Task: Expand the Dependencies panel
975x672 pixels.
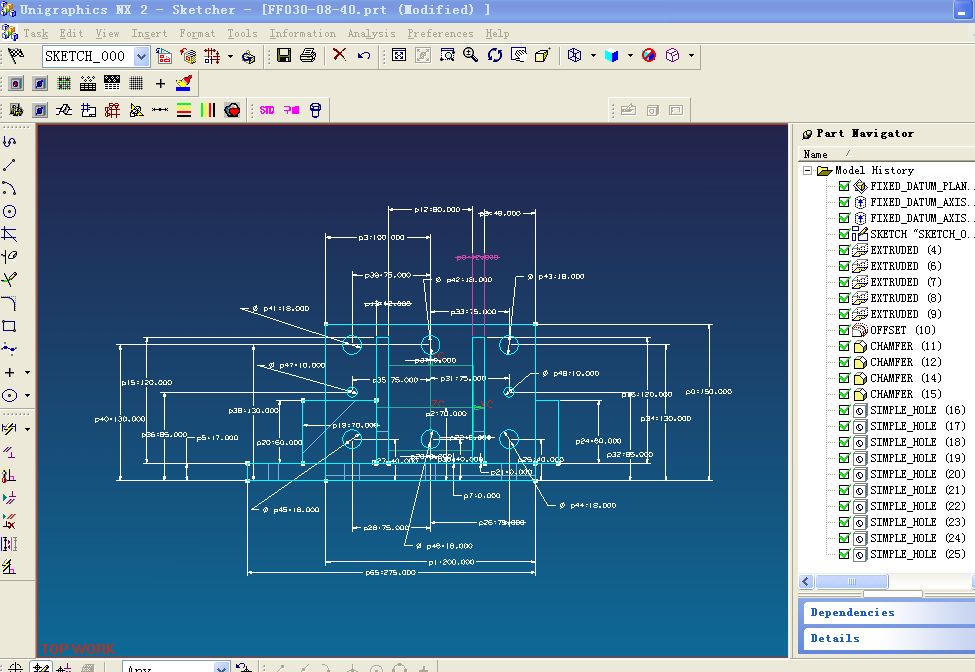Action: [889, 613]
